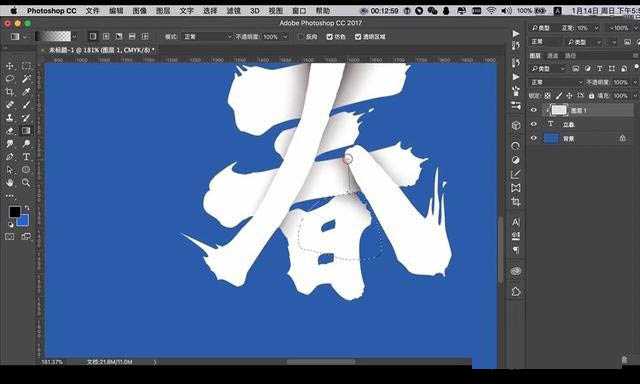Toggle the lock image pixels brush button

pyautogui.click(x=559, y=96)
